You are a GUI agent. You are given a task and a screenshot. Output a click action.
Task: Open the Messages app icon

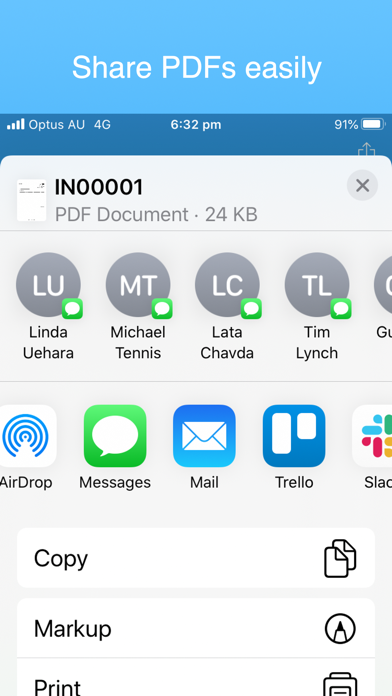115,435
